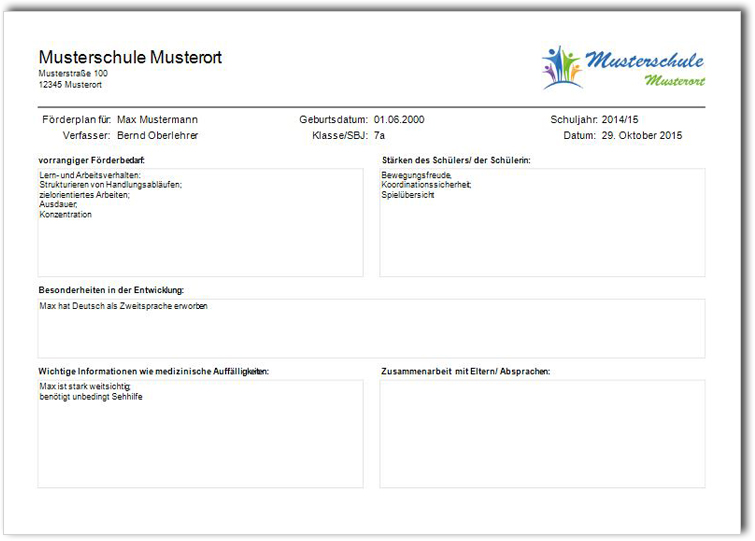Screen dimensions: 755x541
Task: Click the birth date '01.06.2000'
Action: coord(399,119)
